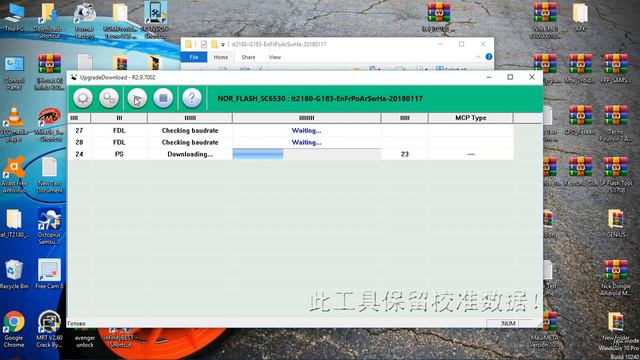Open the MRT V2.60 Crack desktop icon
The height and width of the screenshot is (360, 640).
tap(49, 330)
